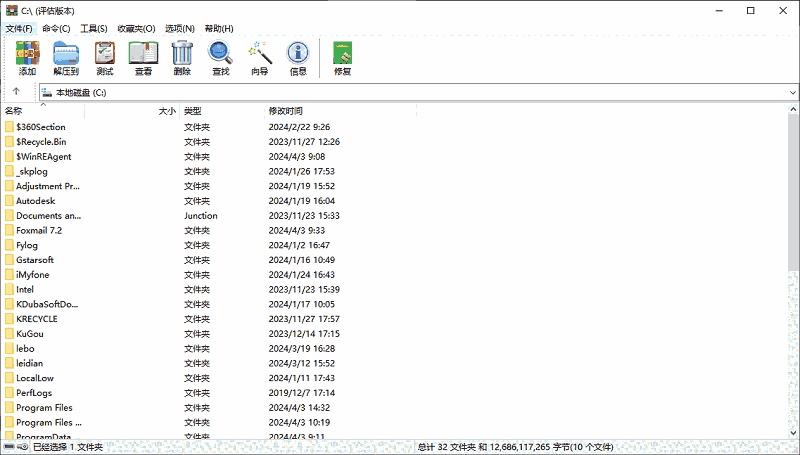Viewport: 800px width, 455px height.
Task: Click the KuGou folder icon
Action: [x=9, y=334]
